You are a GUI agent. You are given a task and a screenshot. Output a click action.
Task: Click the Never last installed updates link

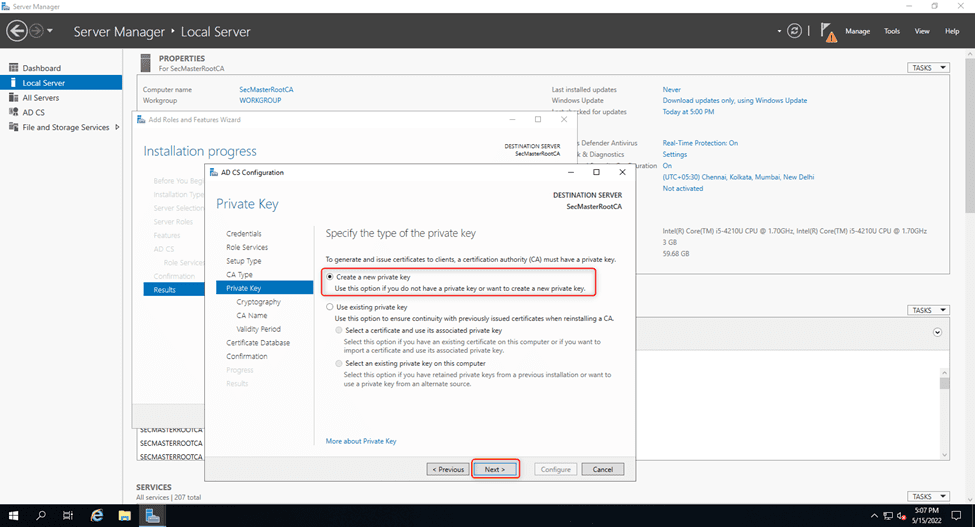tap(672, 89)
